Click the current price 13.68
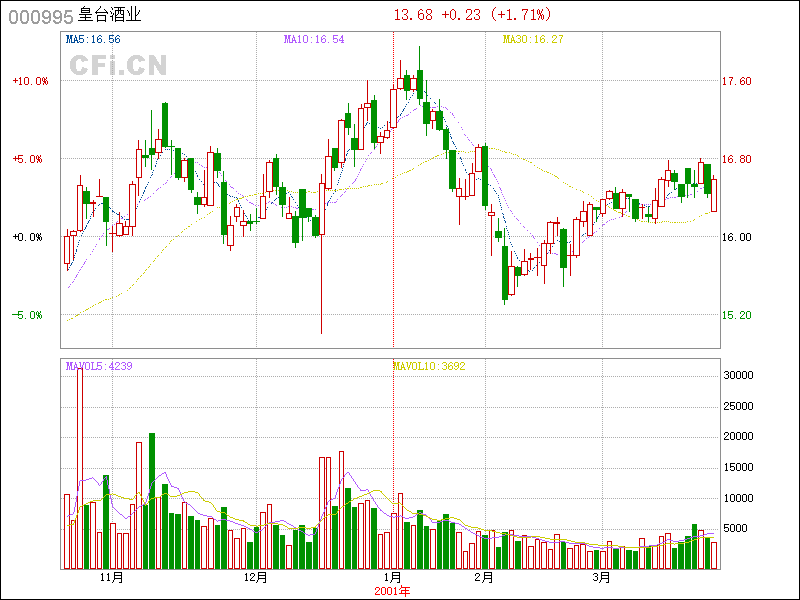 click(414, 15)
